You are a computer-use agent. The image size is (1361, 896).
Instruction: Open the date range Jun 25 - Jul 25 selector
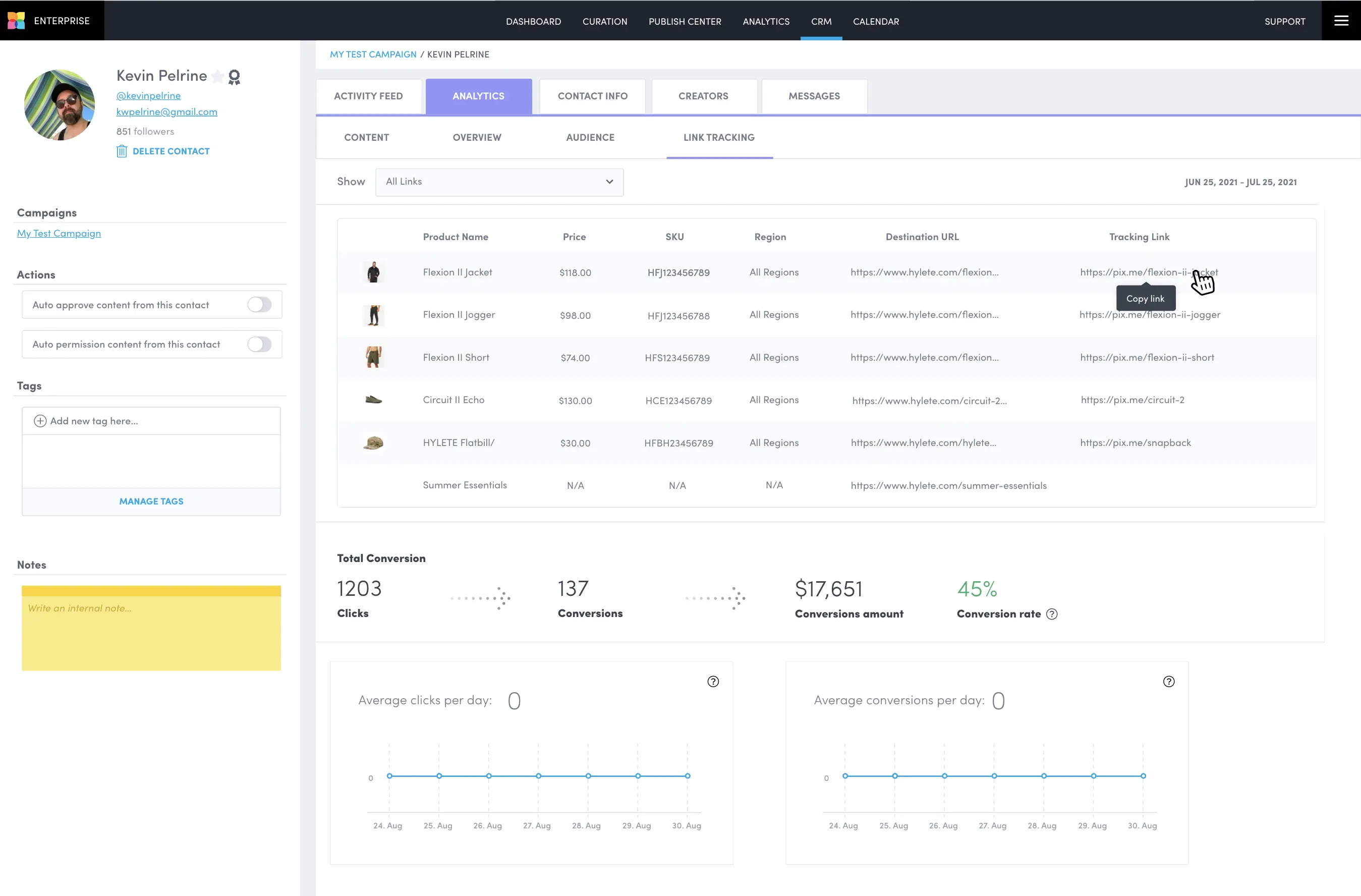(x=1240, y=182)
